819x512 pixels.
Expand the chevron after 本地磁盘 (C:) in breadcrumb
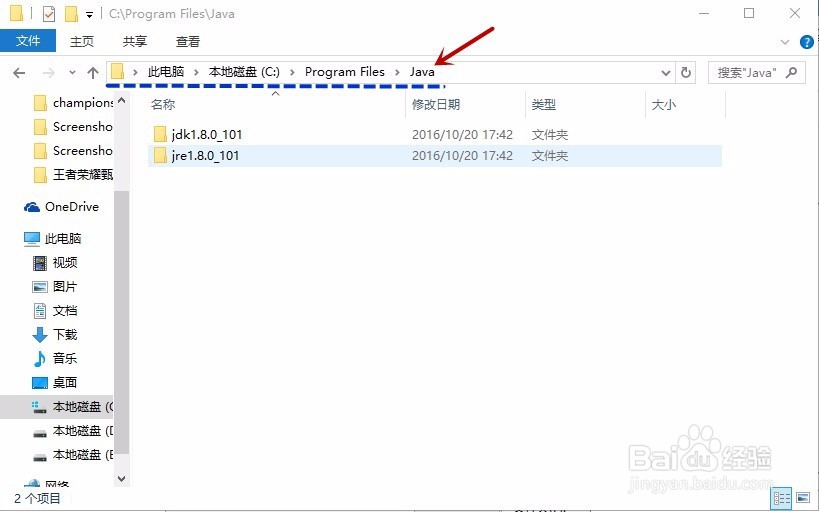292,72
